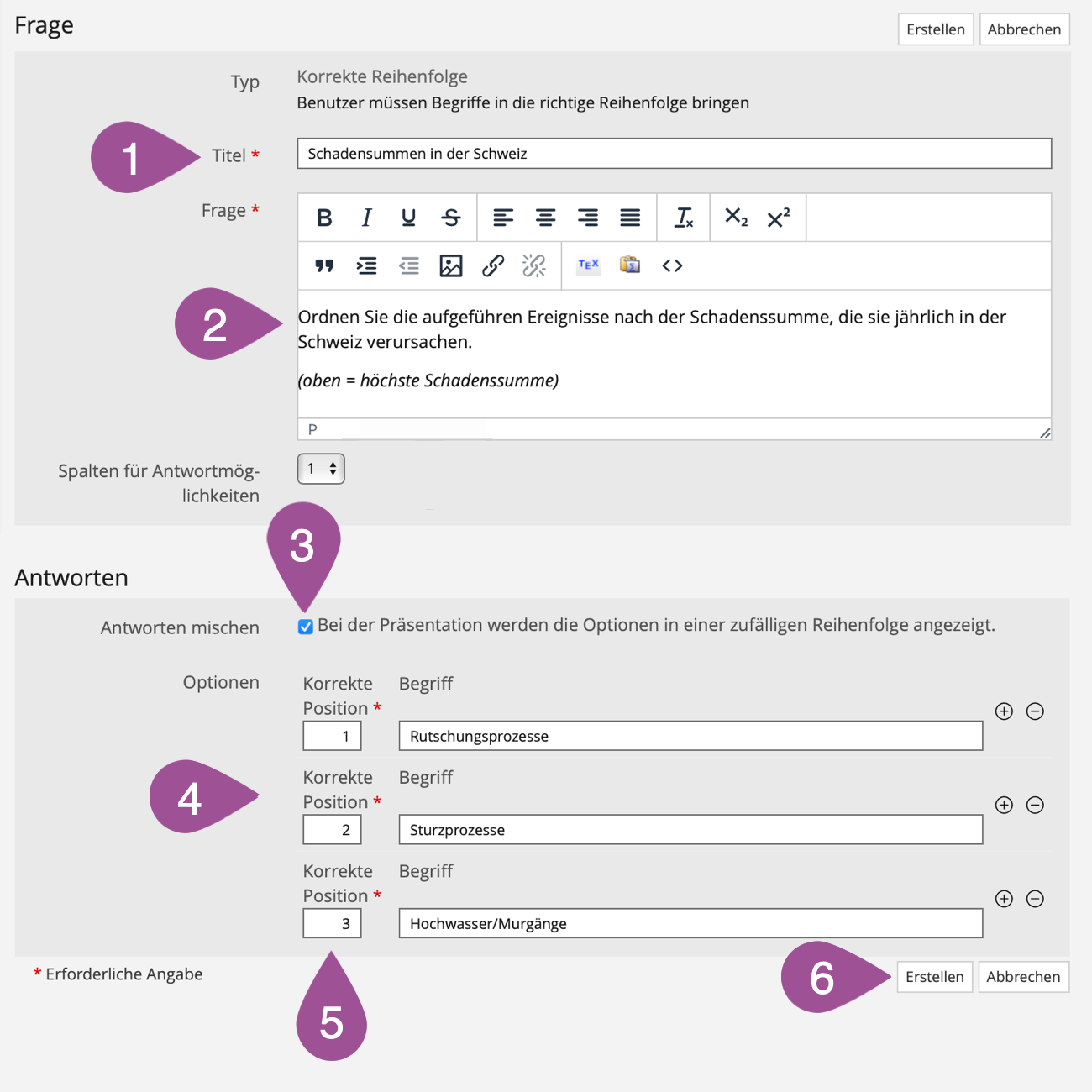
Task: Click the Titel input field
Action: pos(674,154)
